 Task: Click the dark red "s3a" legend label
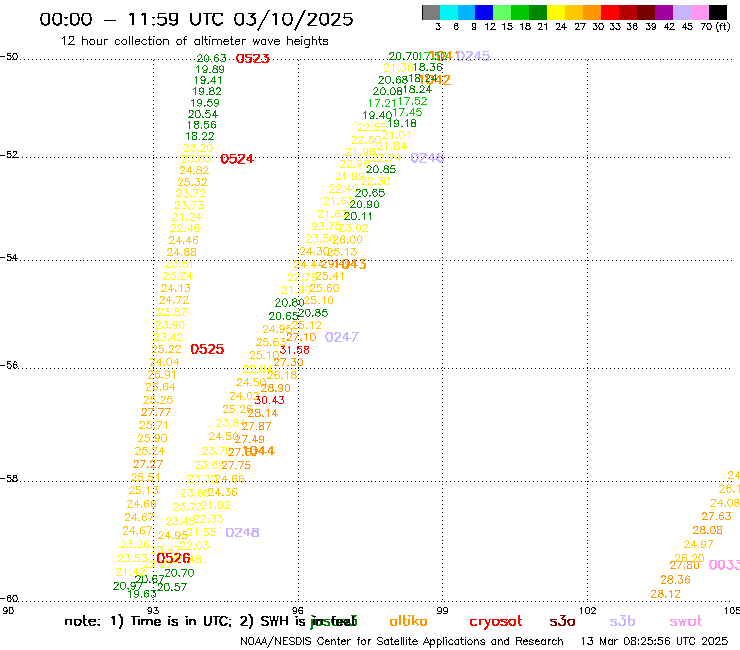coord(562,621)
